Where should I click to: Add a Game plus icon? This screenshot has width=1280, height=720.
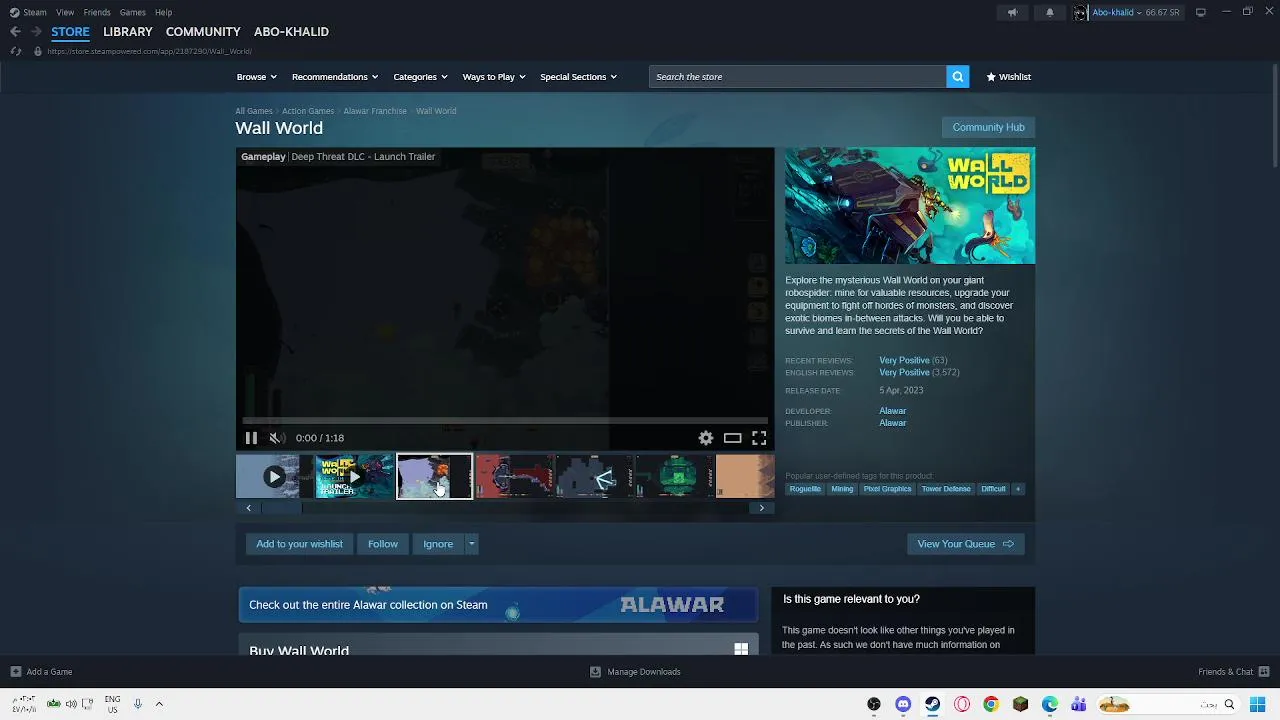coord(15,672)
